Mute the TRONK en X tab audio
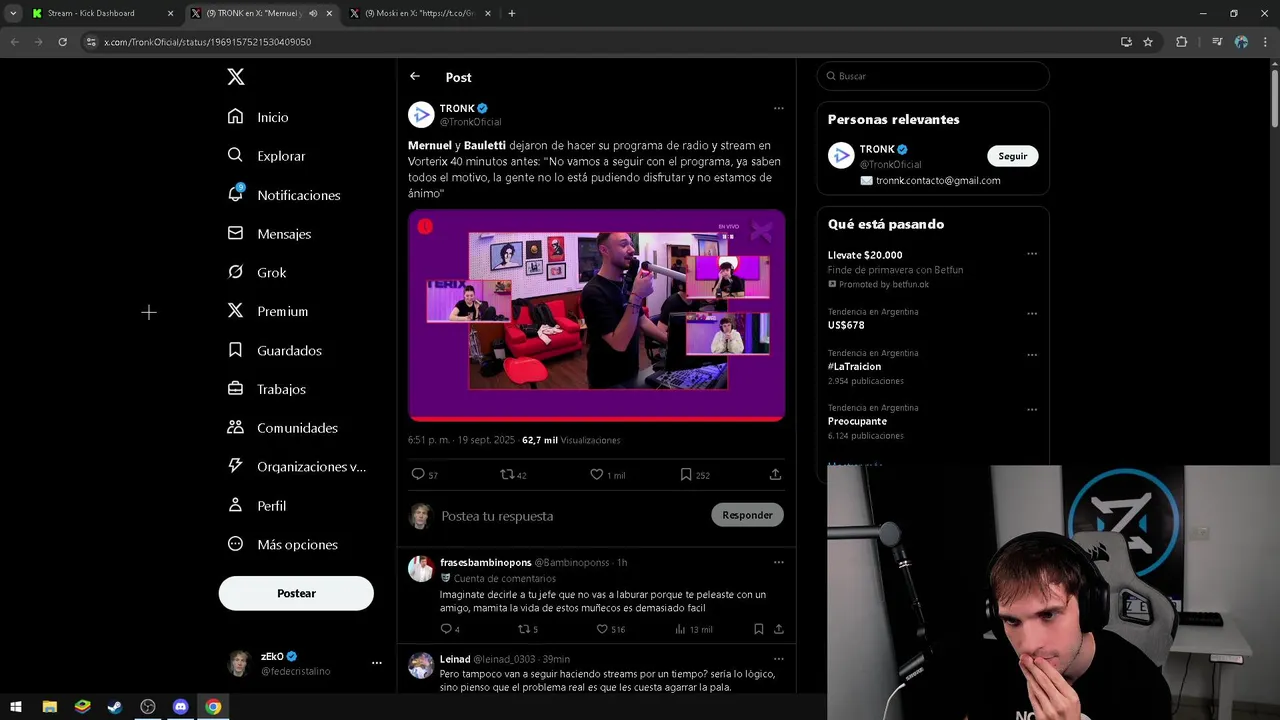Viewport: 1280px width, 720px height. coord(313,13)
